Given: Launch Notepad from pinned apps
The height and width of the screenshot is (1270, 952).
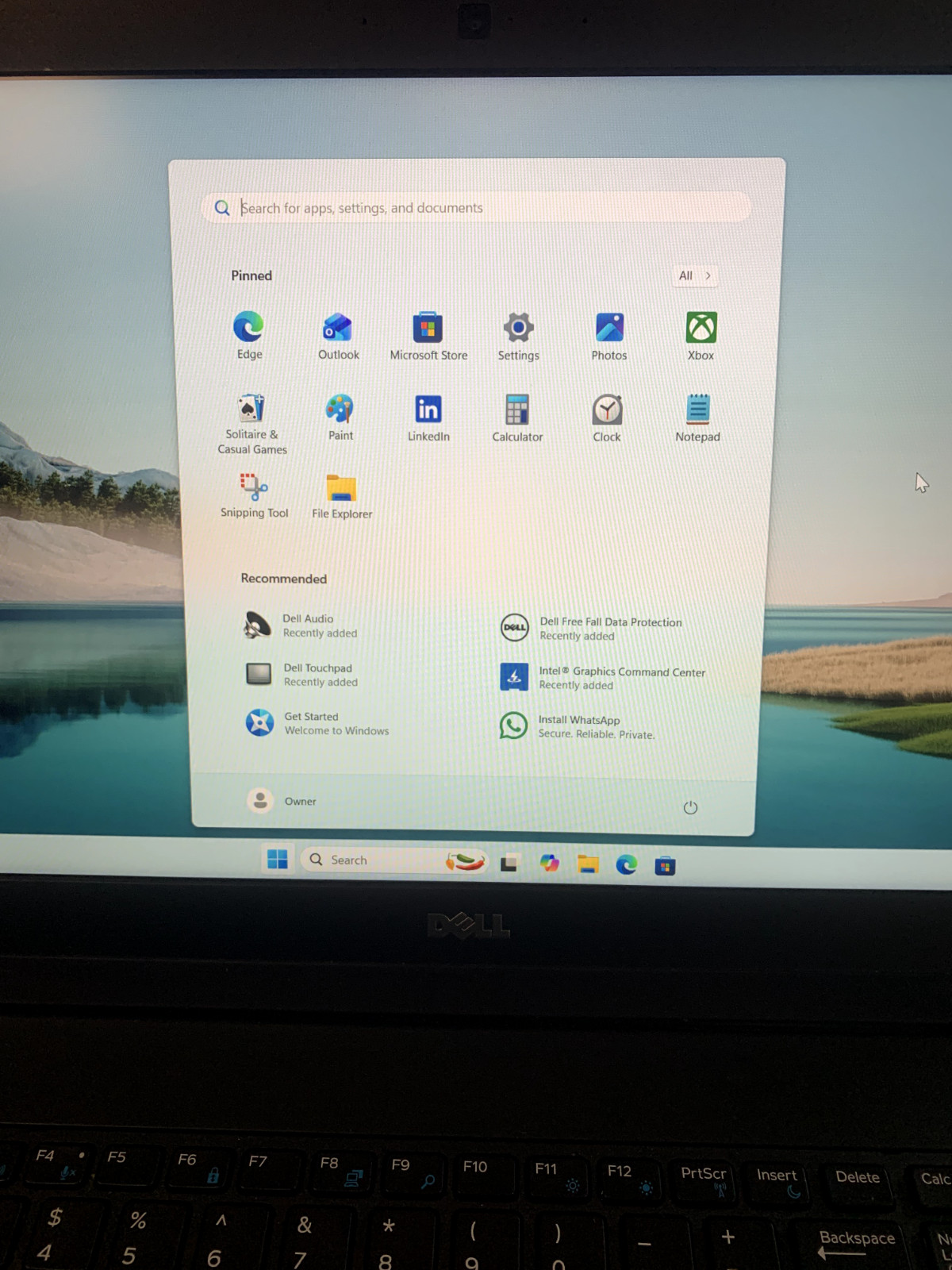Looking at the screenshot, I should coord(697,418).
